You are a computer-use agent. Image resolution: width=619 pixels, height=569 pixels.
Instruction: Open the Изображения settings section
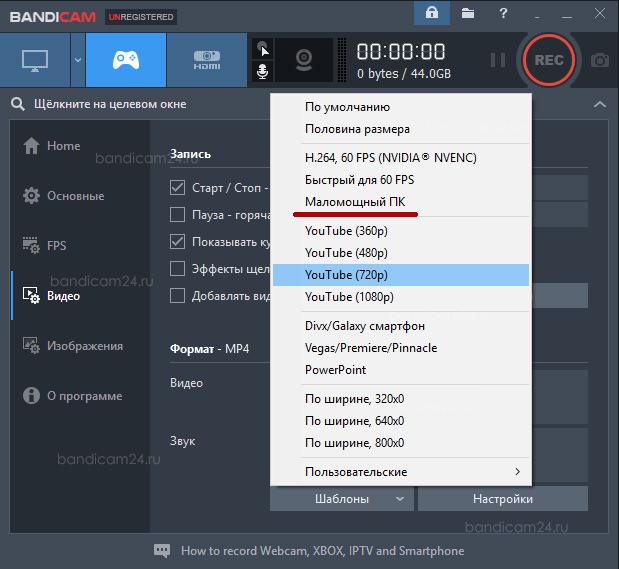[73, 346]
